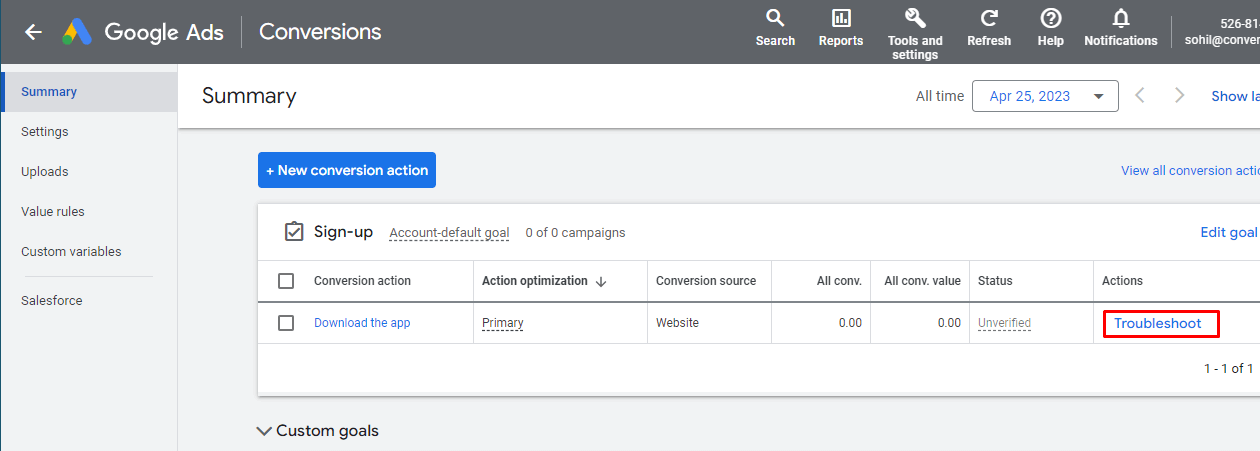This screenshot has height=451, width=1260.
Task: Open the Help menu
Action: pos(1051,28)
